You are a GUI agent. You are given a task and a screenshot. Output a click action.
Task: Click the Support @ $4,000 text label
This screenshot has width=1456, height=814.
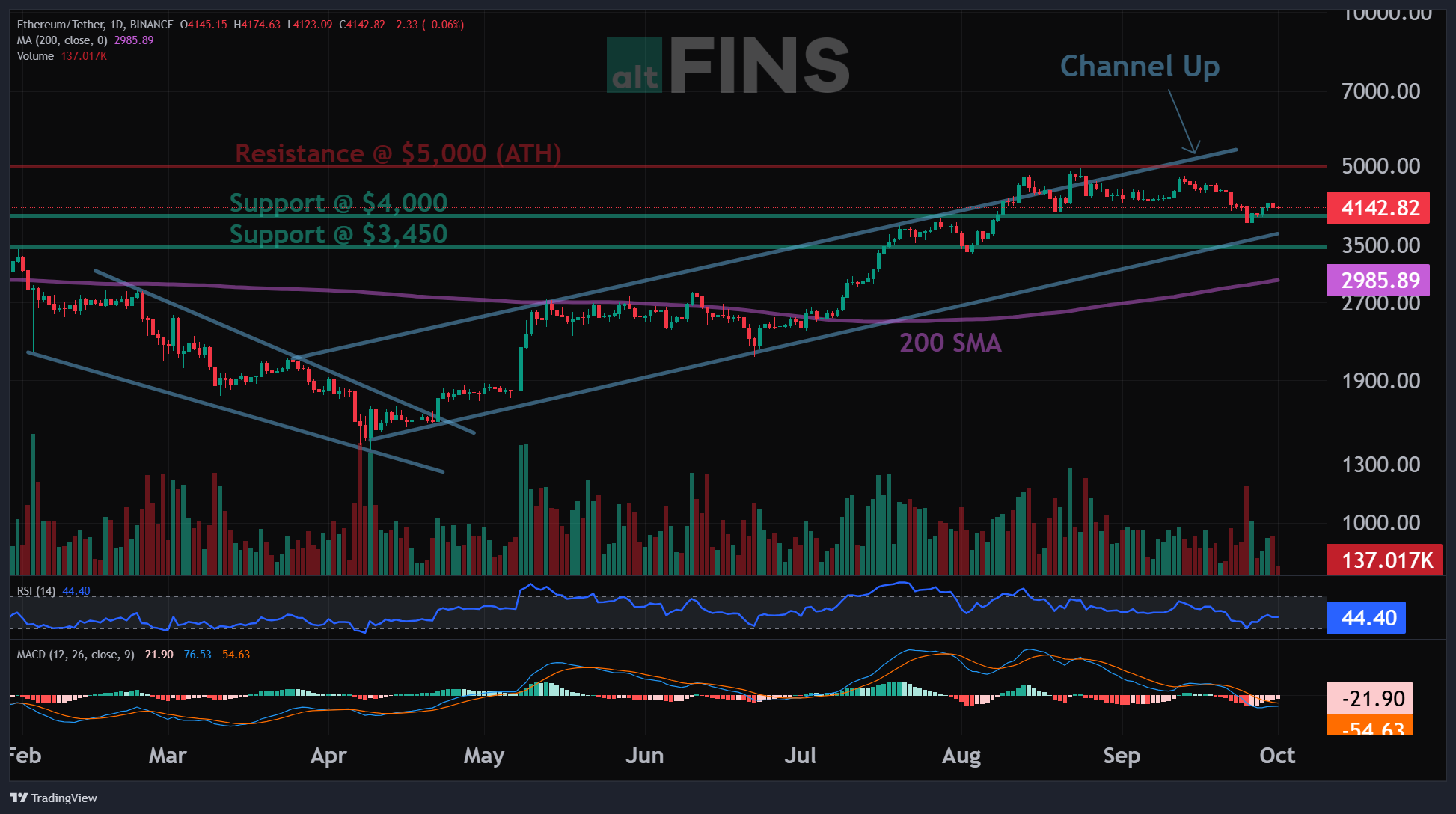click(338, 203)
